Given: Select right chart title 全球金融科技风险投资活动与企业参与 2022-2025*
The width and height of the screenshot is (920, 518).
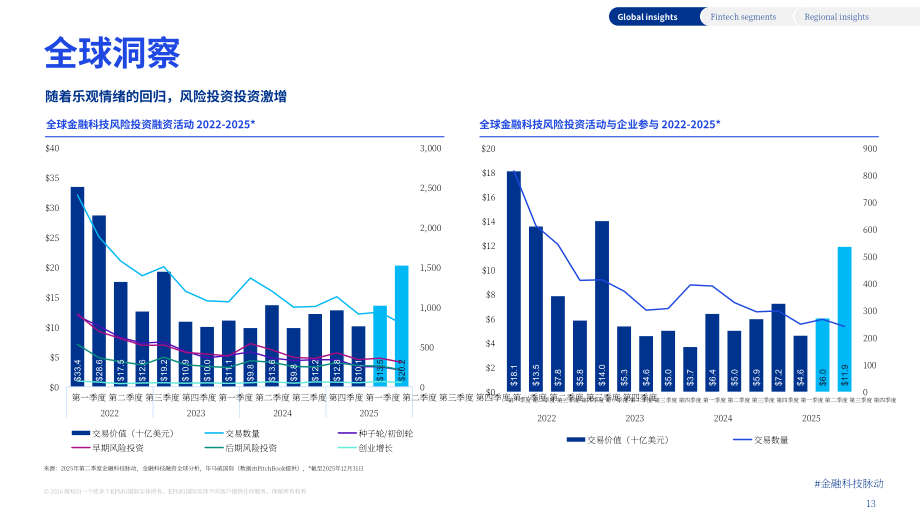Looking at the screenshot, I should (600, 124).
